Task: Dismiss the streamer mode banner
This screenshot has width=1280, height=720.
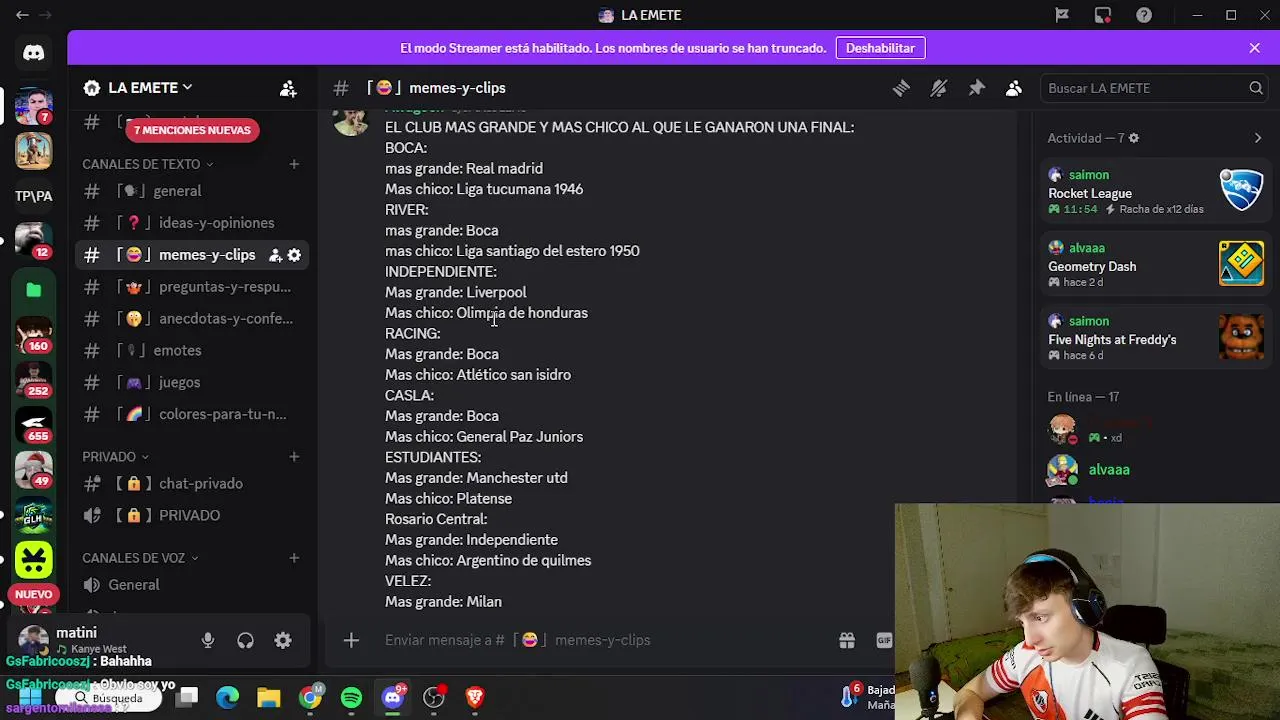Action: pyautogui.click(x=1254, y=48)
